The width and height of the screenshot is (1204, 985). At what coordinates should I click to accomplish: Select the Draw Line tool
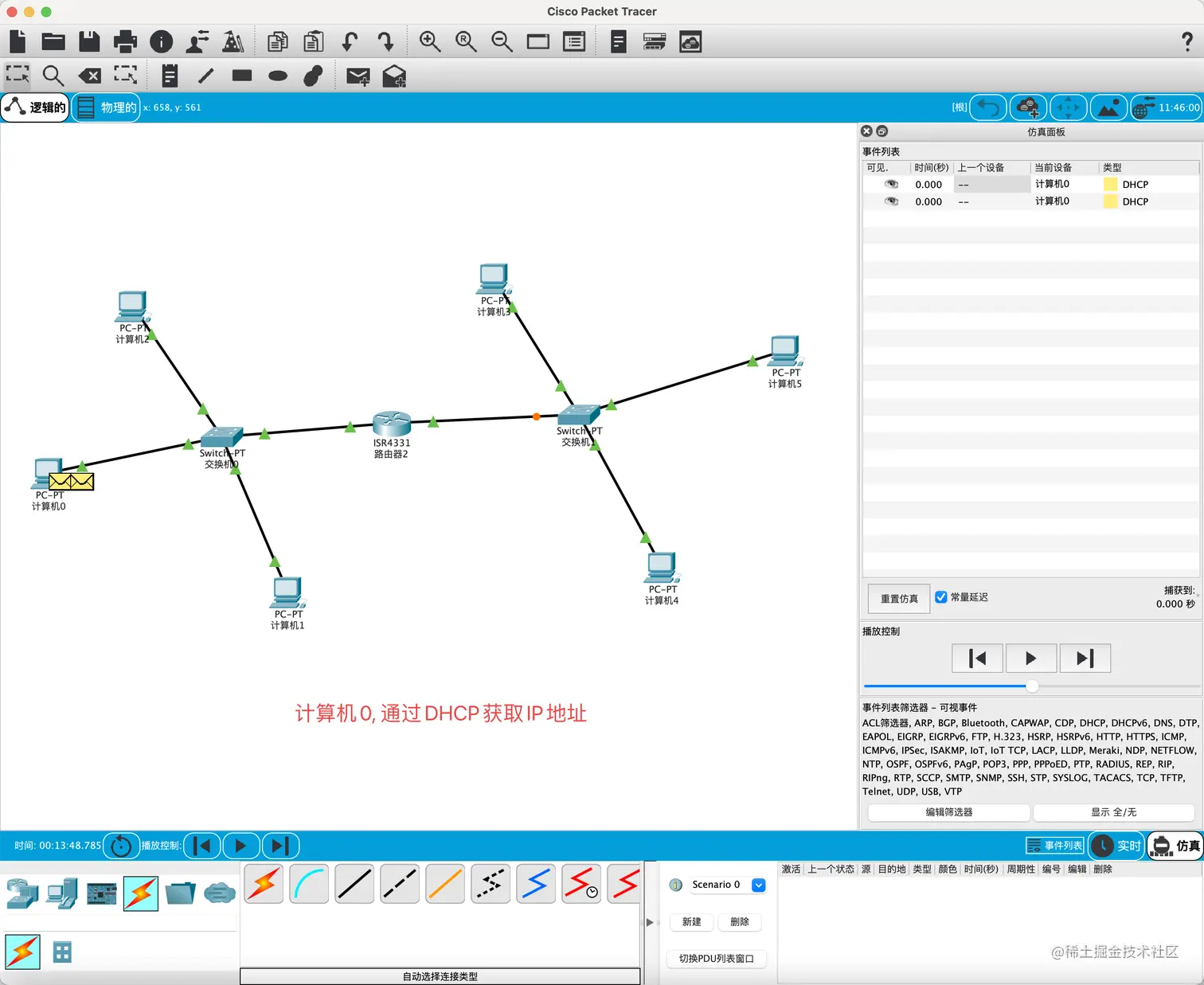(205, 76)
